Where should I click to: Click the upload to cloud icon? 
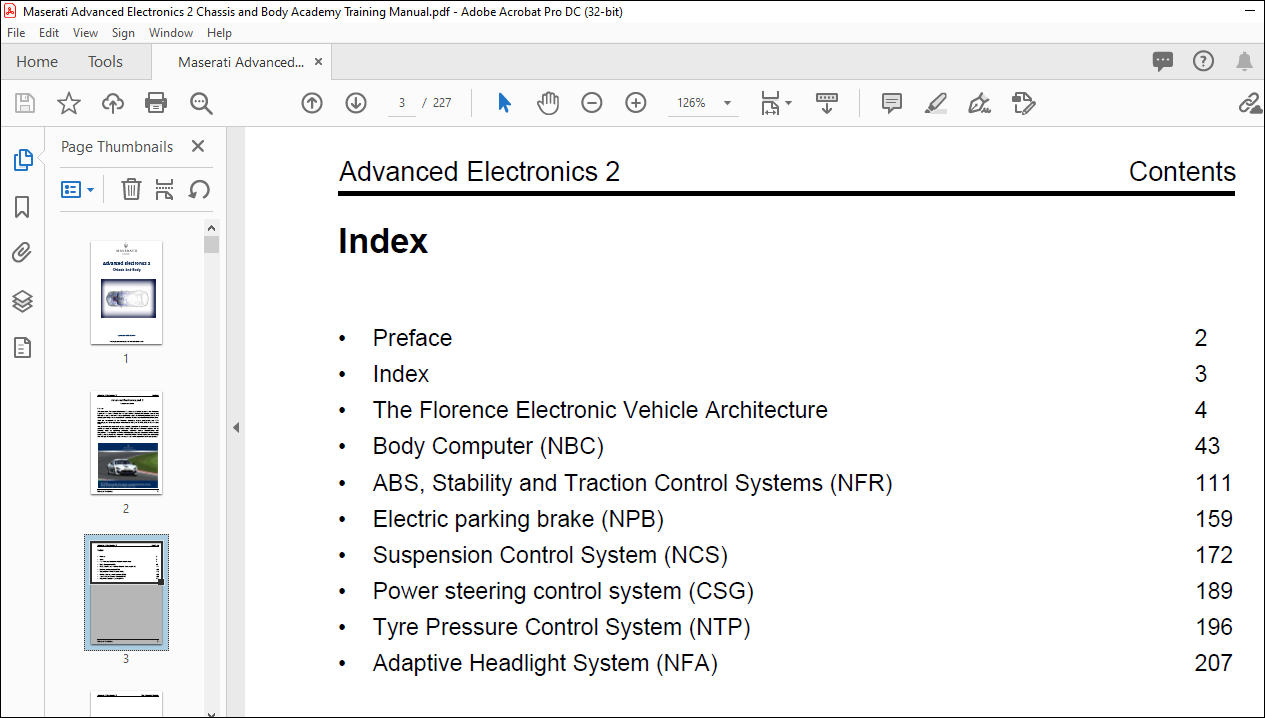click(x=113, y=103)
